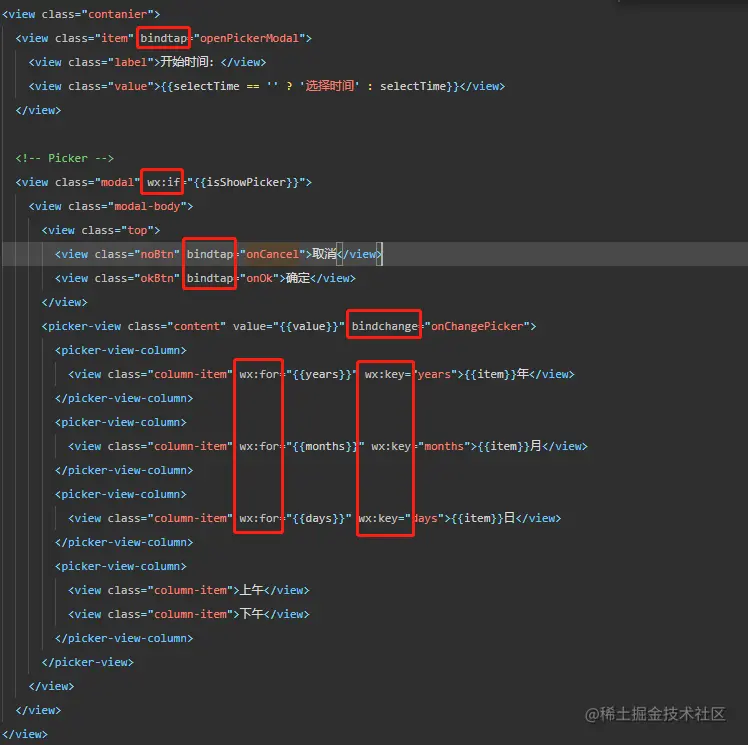Click the class name "content" on picker-view
The width and height of the screenshot is (748, 745).
click(197, 326)
